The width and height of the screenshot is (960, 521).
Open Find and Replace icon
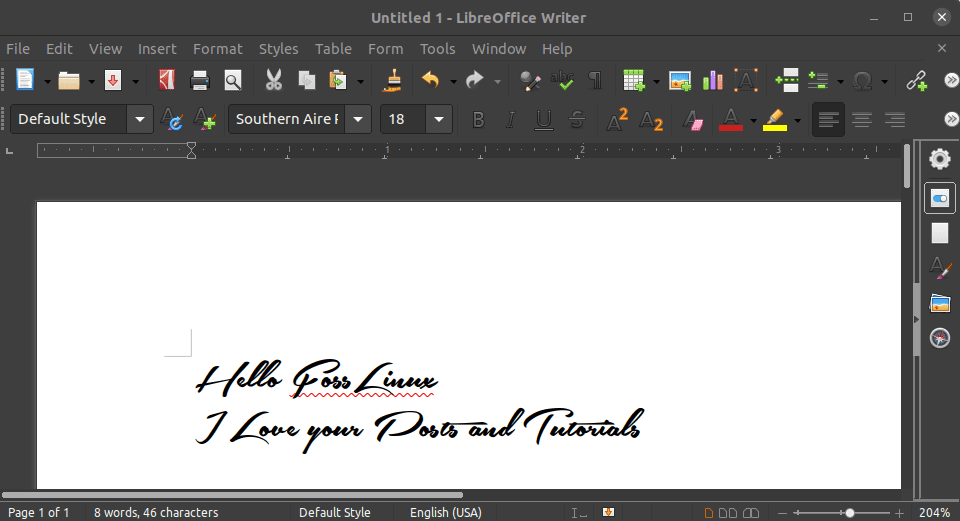[x=530, y=80]
